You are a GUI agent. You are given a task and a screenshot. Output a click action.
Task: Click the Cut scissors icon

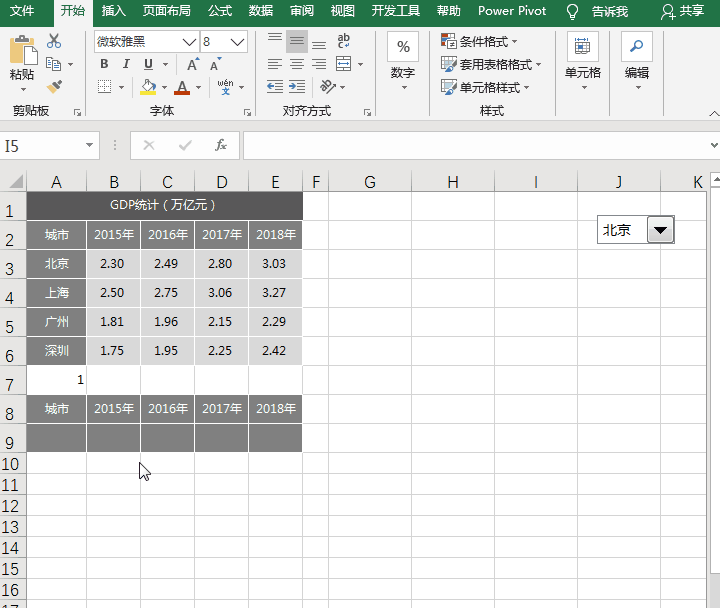coord(54,41)
